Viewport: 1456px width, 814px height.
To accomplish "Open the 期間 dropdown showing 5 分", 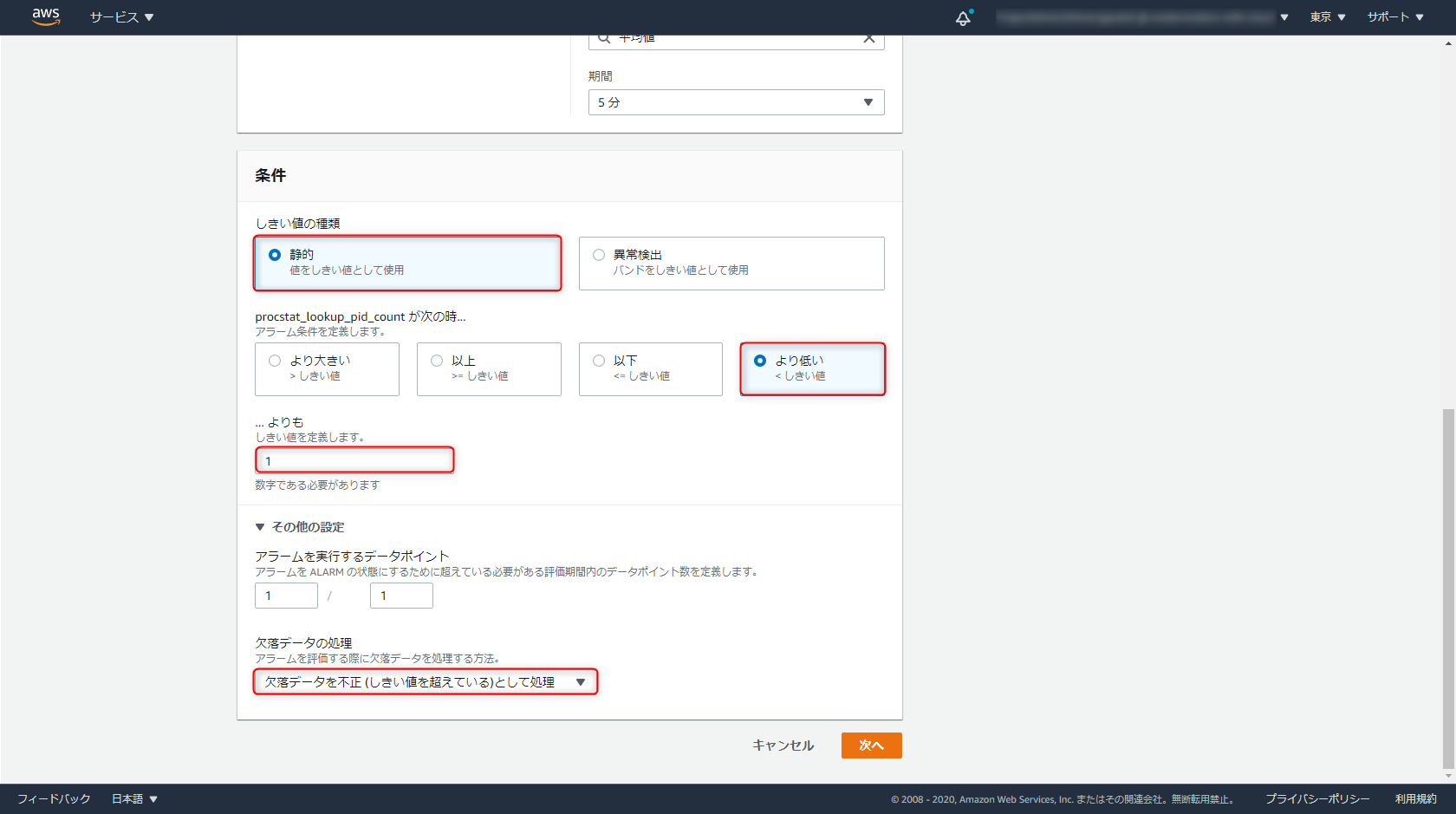I will 736,102.
